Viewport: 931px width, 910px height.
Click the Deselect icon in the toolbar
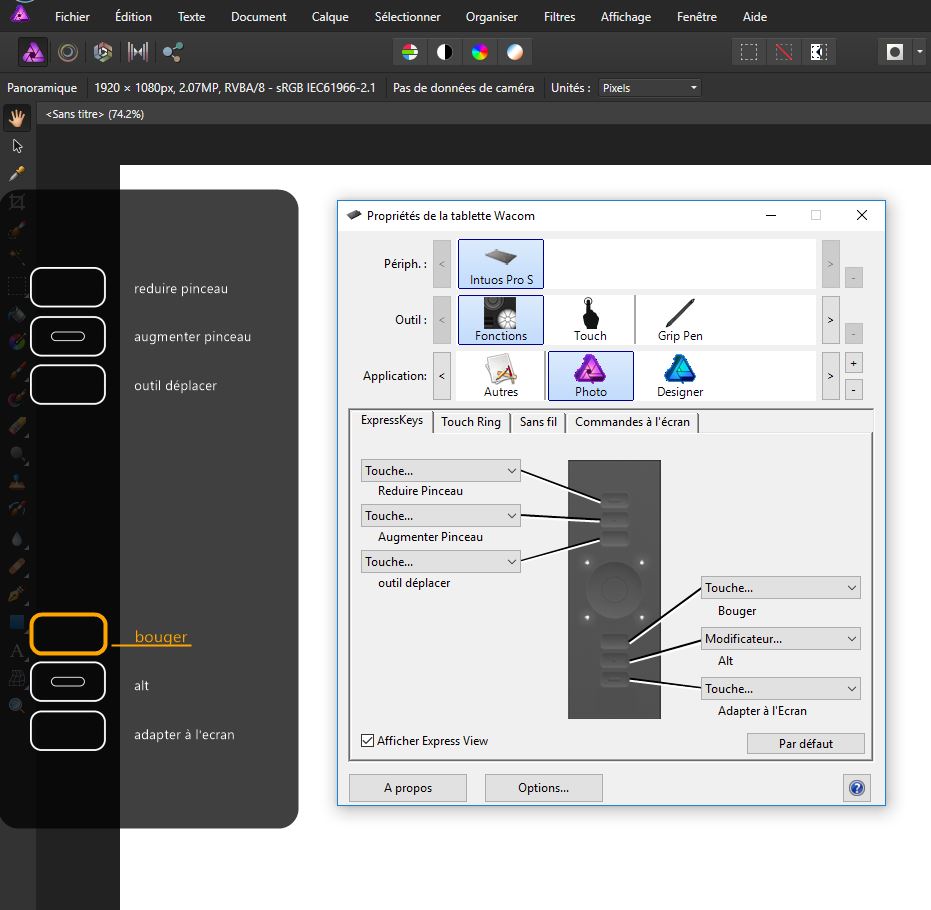point(784,52)
